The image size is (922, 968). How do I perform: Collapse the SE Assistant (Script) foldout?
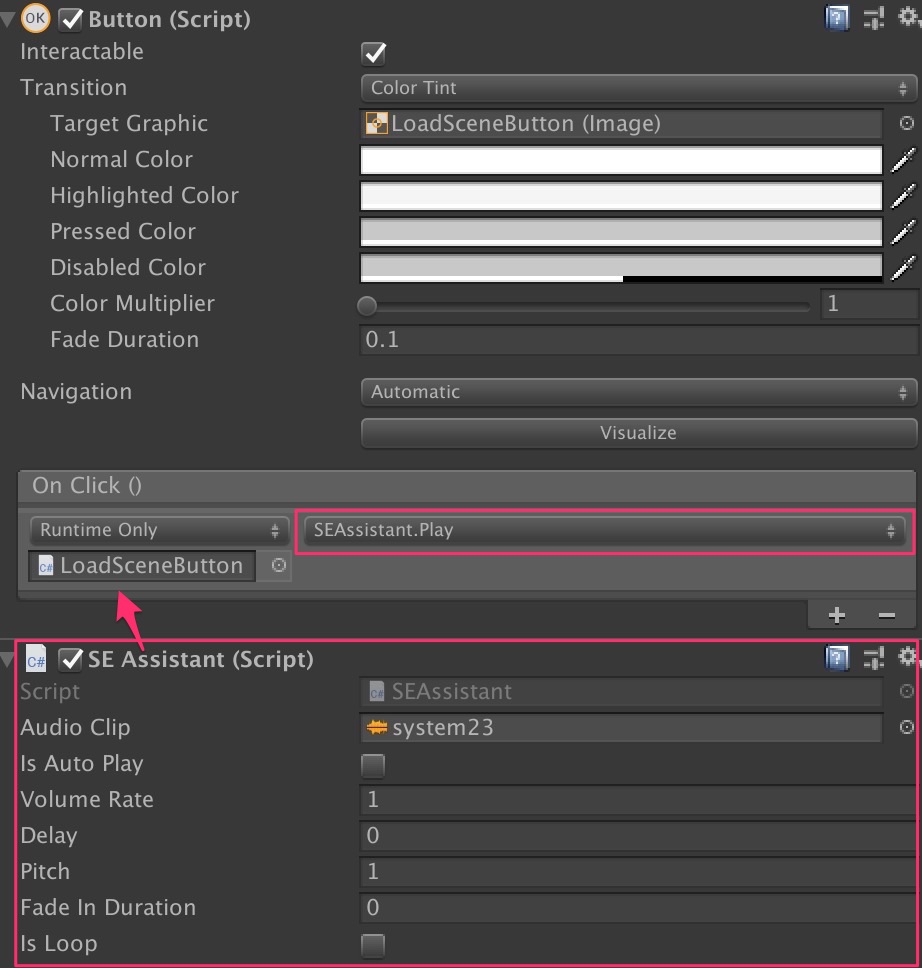[x=7, y=660]
